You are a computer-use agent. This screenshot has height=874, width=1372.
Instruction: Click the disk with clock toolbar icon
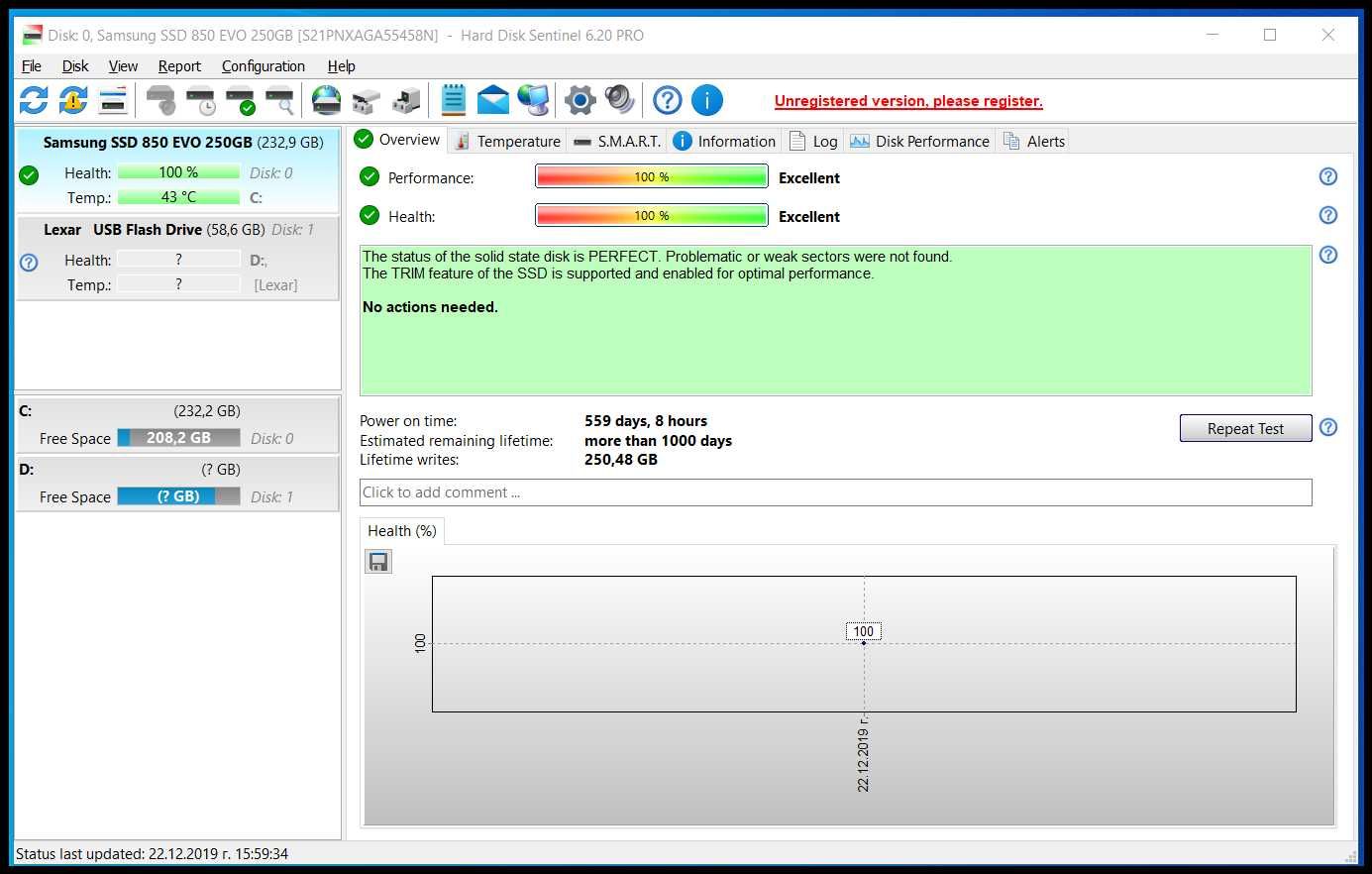(200, 100)
